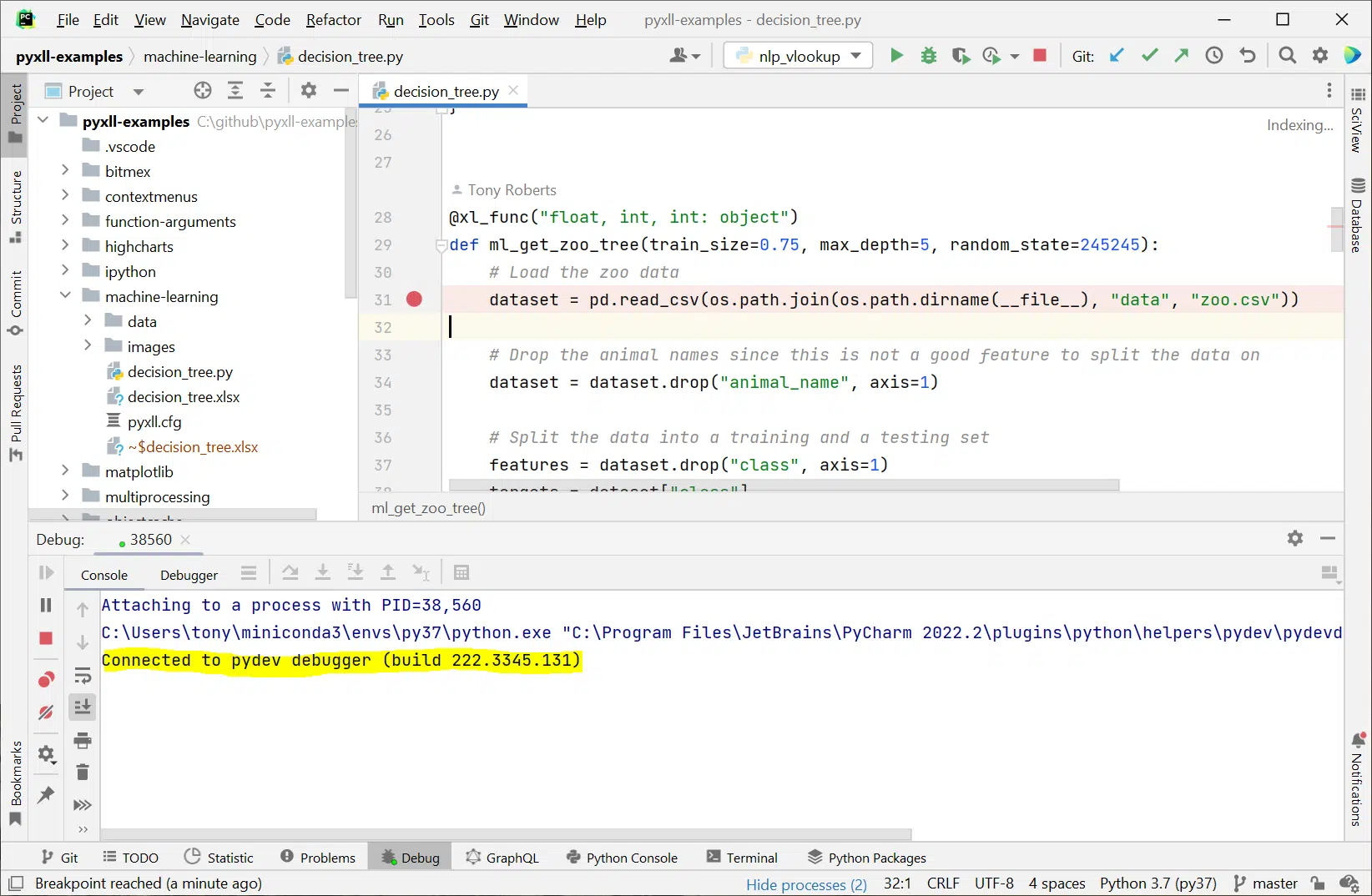The width and height of the screenshot is (1372, 896).
Task: Resume program in Debug panel
Action: point(46,572)
